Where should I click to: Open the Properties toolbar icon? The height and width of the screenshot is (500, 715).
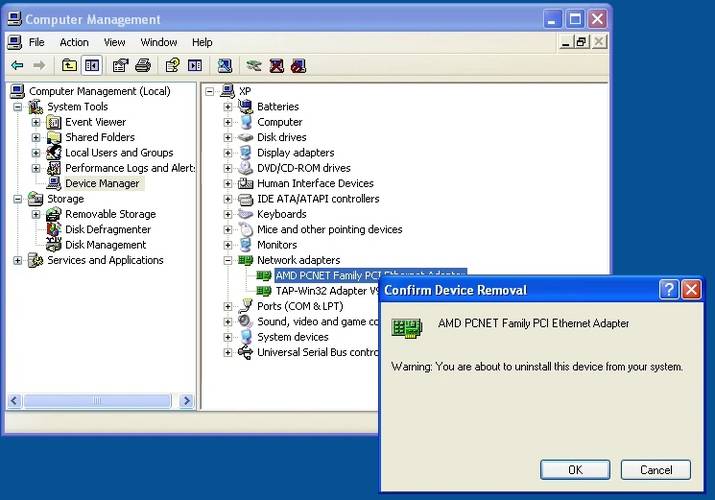tap(120, 66)
